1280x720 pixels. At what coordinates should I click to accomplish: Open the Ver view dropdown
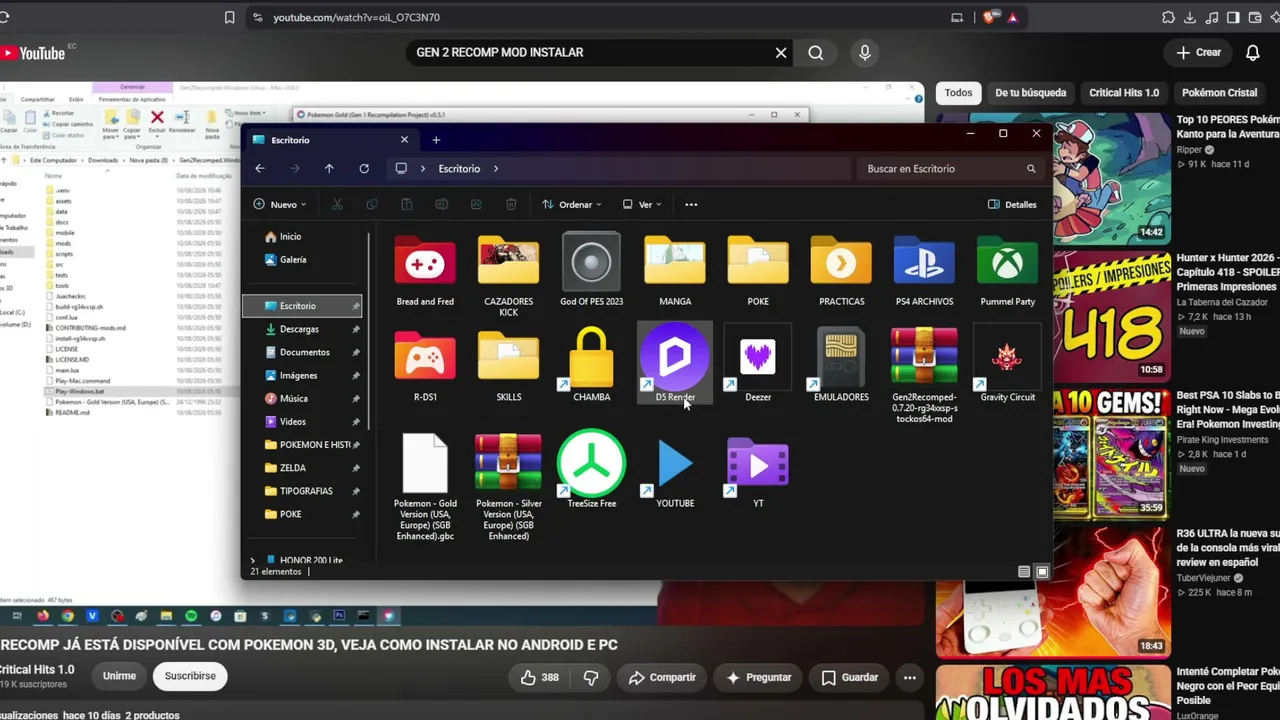[x=641, y=205]
